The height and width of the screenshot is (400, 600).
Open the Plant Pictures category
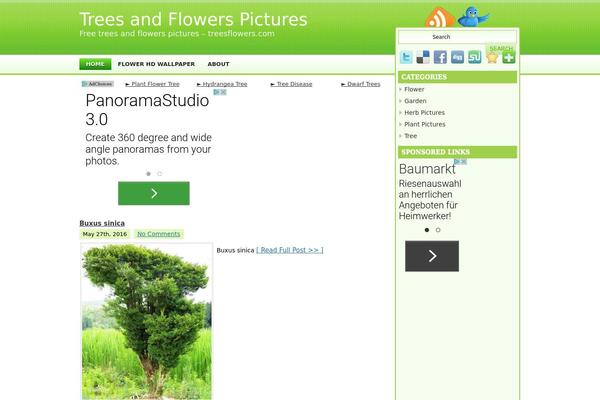pyautogui.click(x=425, y=124)
